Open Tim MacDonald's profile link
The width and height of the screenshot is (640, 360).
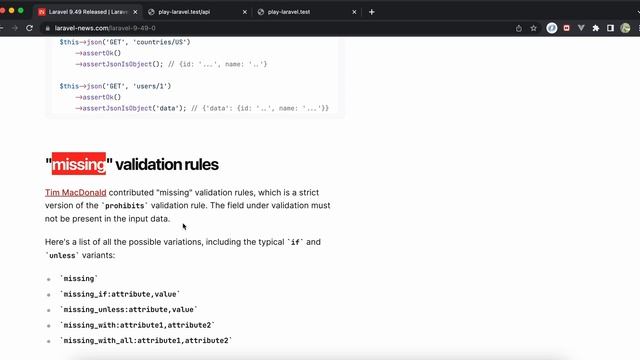coord(76,192)
